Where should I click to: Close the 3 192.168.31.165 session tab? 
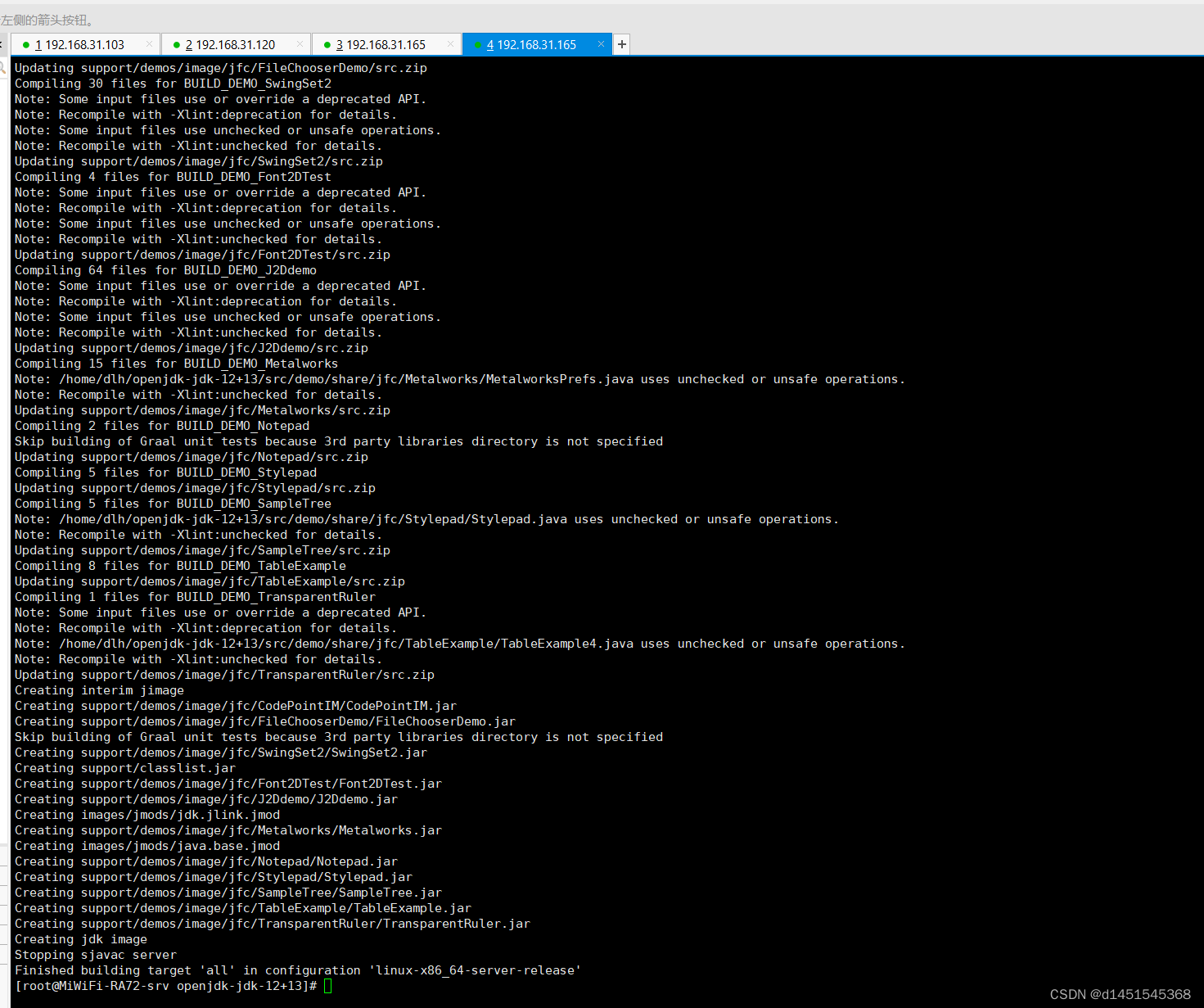tap(450, 44)
